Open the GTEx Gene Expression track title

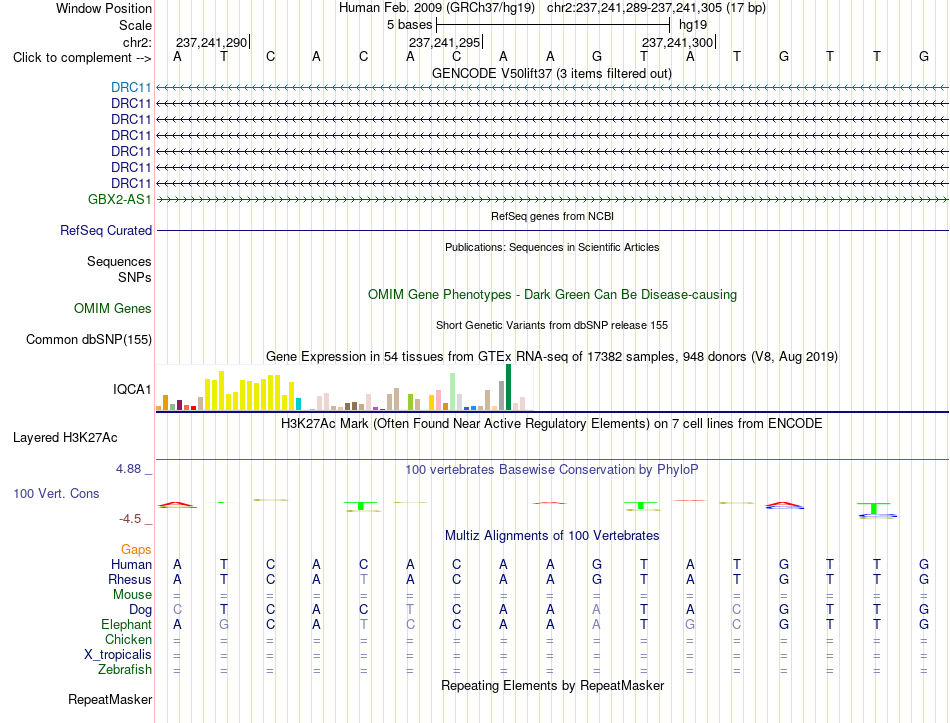point(552,356)
